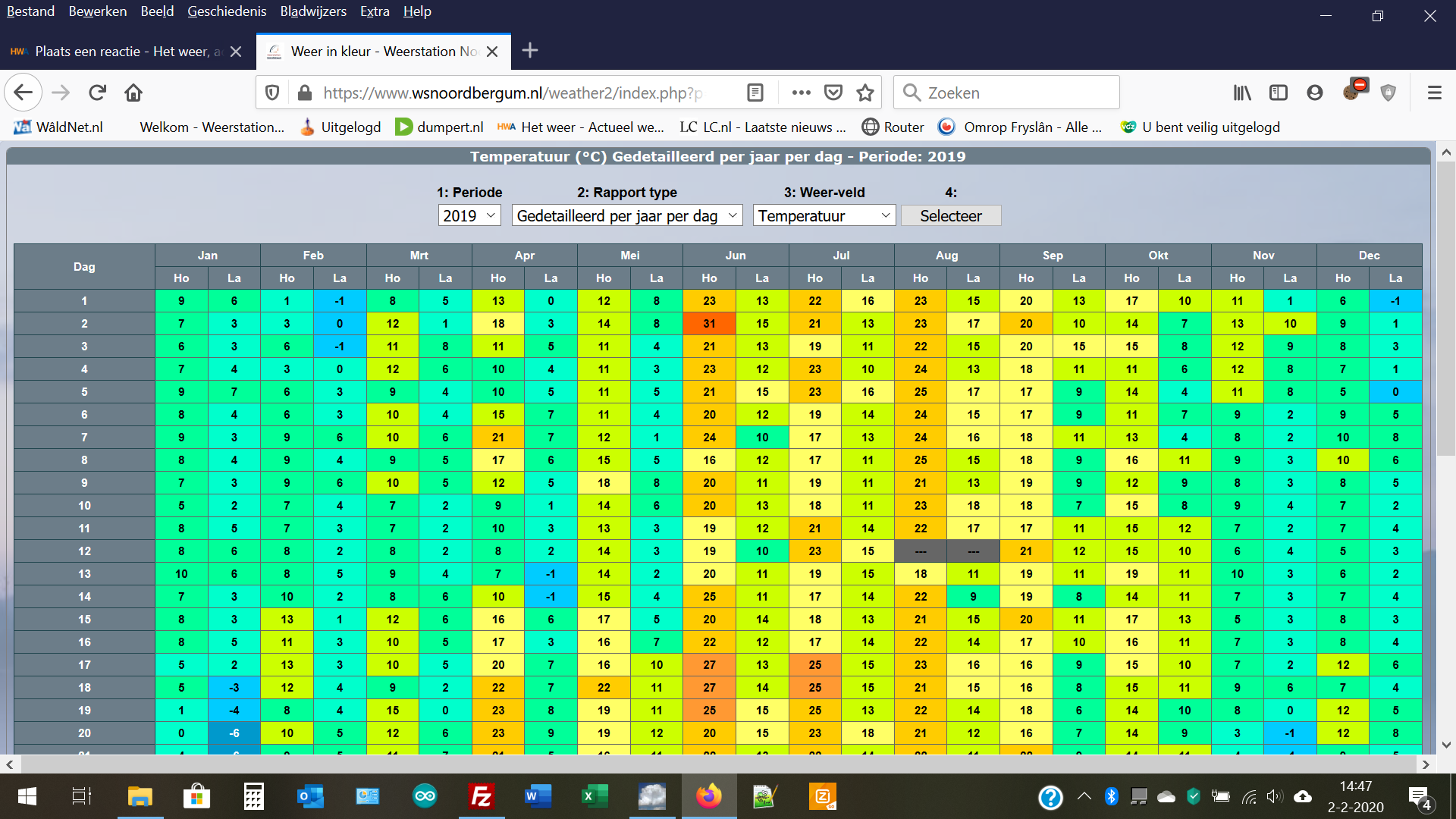1456x819 pixels.
Task: Open the Bladwijzers menu
Action: 312,11
